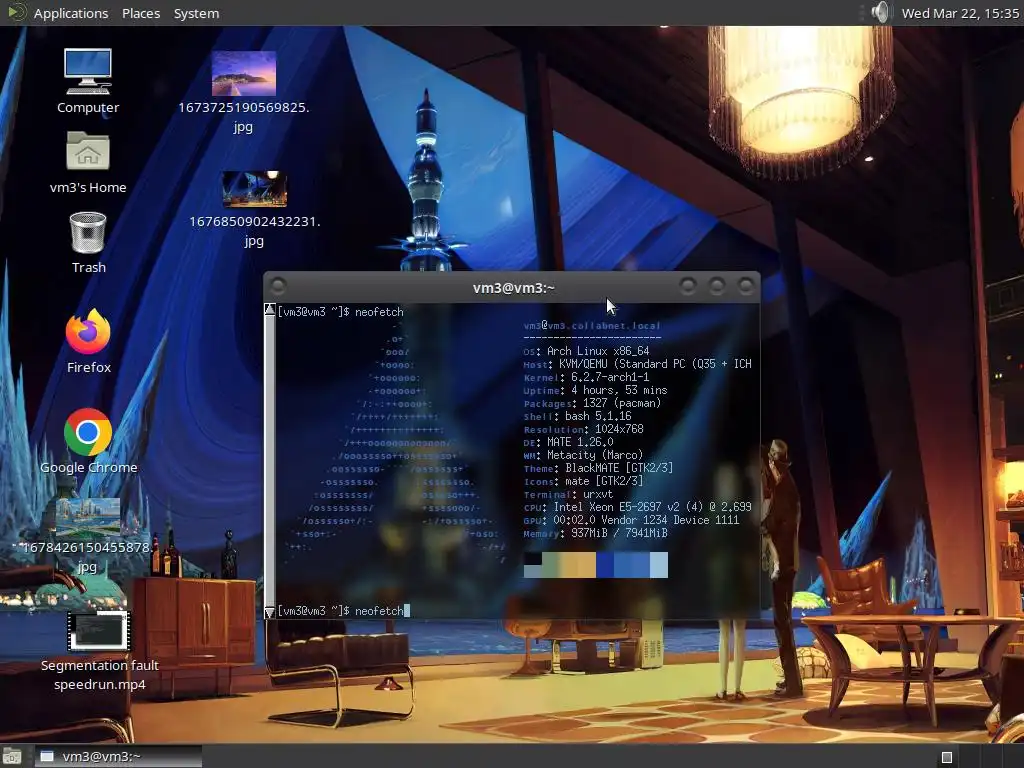Image resolution: width=1024 pixels, height=768 pixels.
Task: Minimize the vm3@vm3:~ terminal window
Action: 688,286
